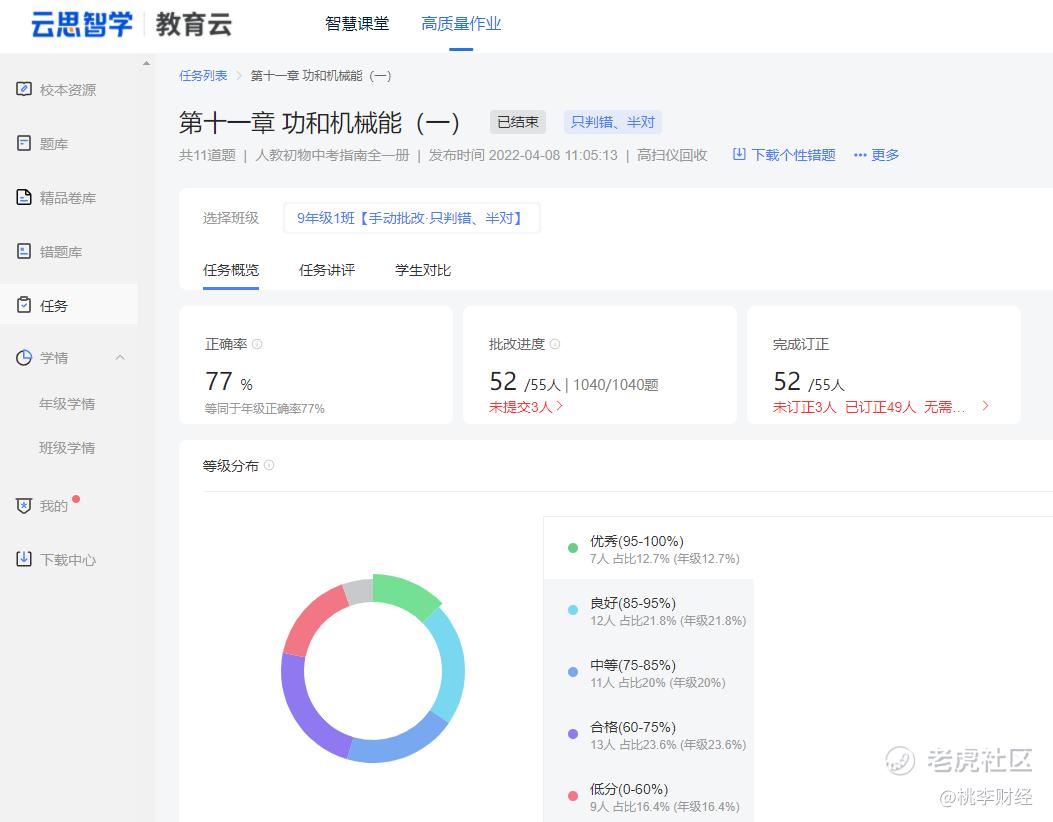Click the 下载个性错题 link
Image resolution: width=1053 pixels, height=822 pixels.
pyautogui.click(x=784, y=155)
